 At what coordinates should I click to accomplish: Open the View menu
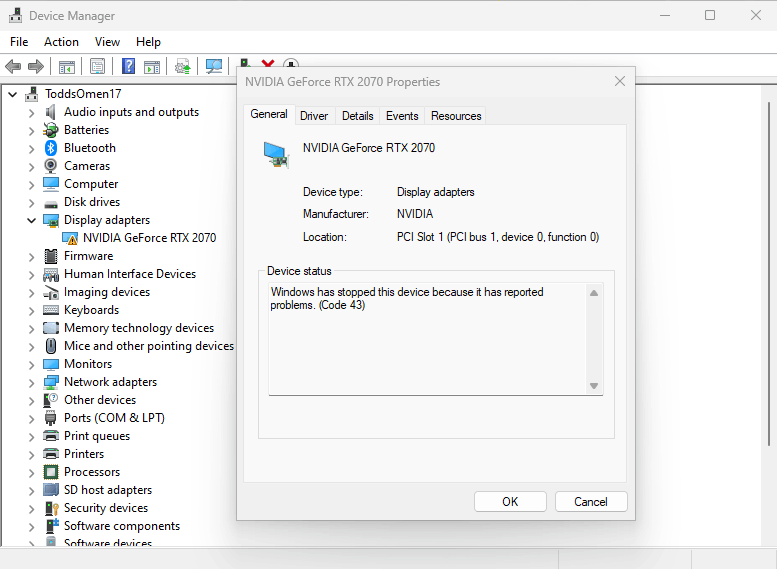pyautogui.click(x=107, y=42)
